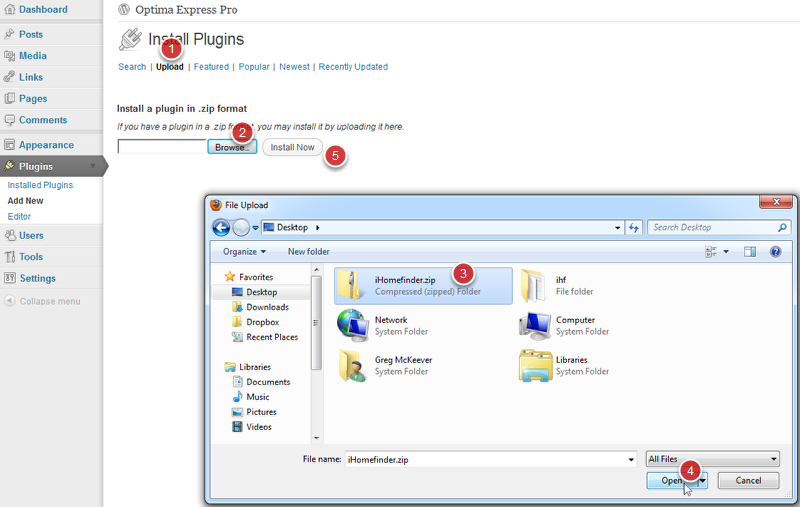This screenshot has height=507, width=800.
Task: Select Libraries in the navigation pane
Action: coord(255,367)
